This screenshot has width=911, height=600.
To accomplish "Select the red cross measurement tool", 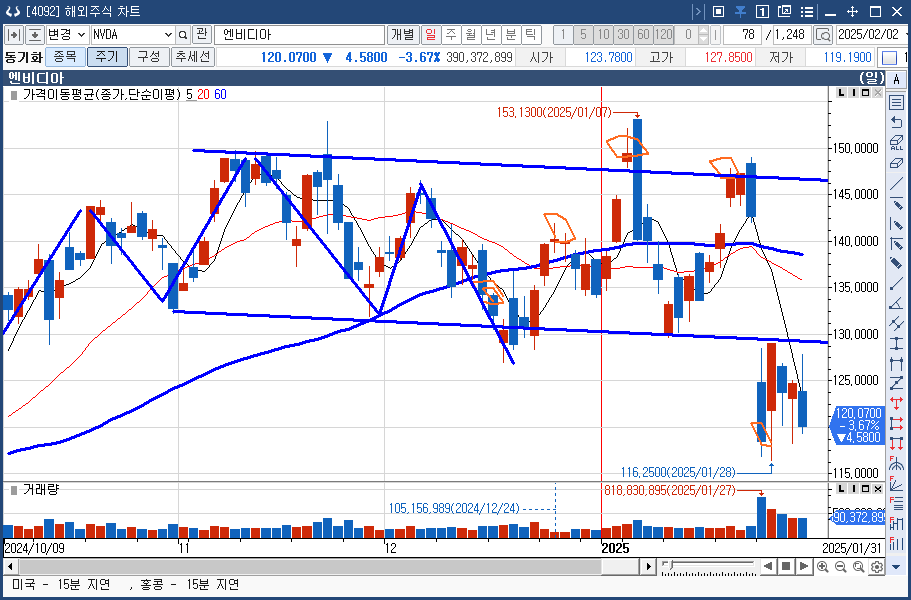I will point(896,403).
